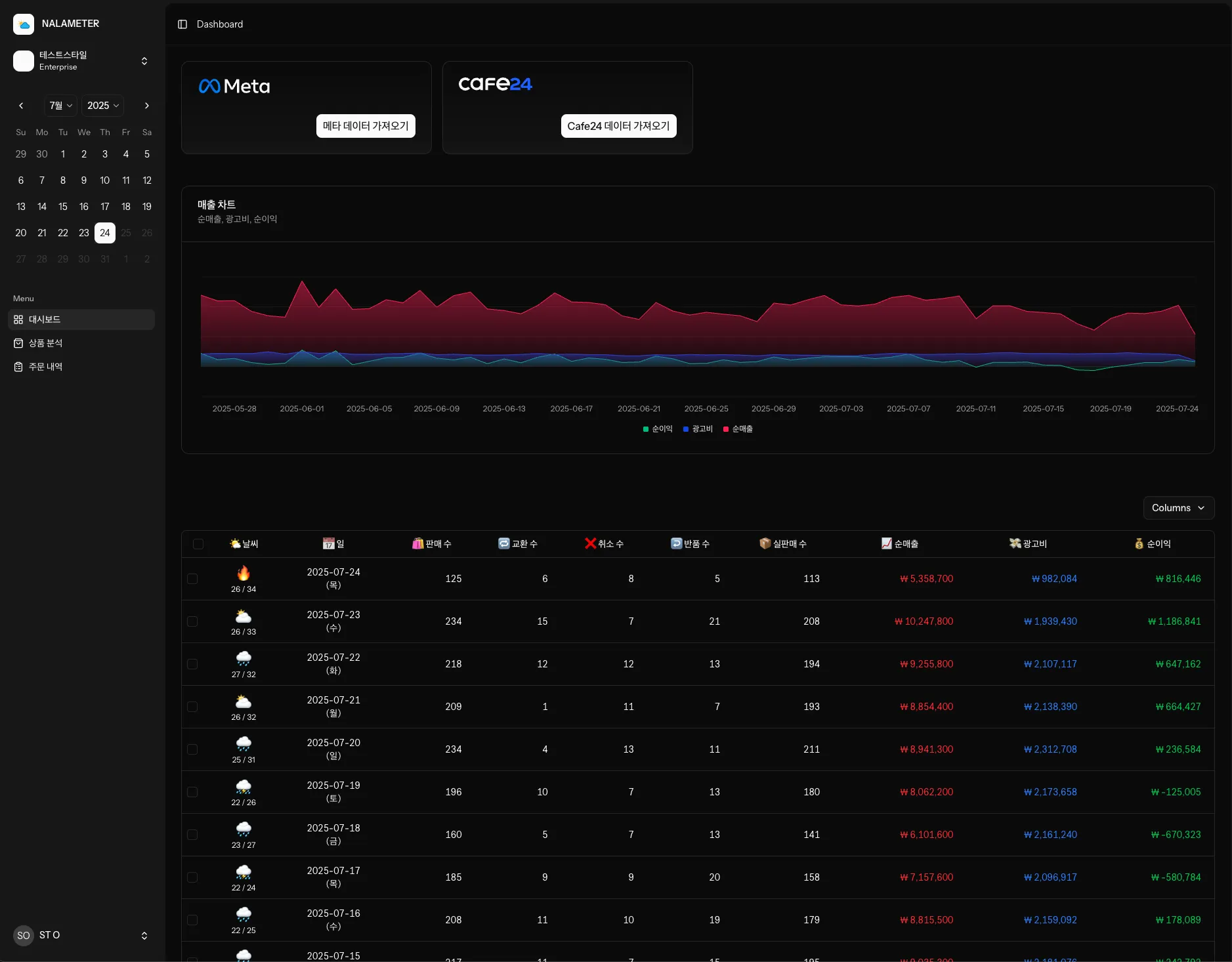
Task: Click the 광고비 money icon column header
Action: [x=1028, y=543]
